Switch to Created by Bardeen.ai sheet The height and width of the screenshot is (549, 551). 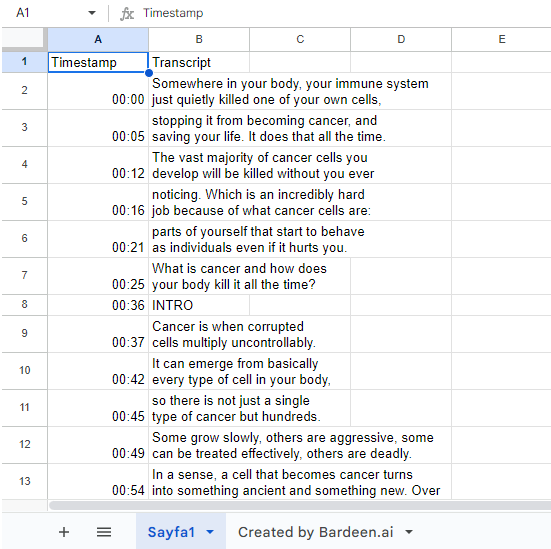pos(315,532)
